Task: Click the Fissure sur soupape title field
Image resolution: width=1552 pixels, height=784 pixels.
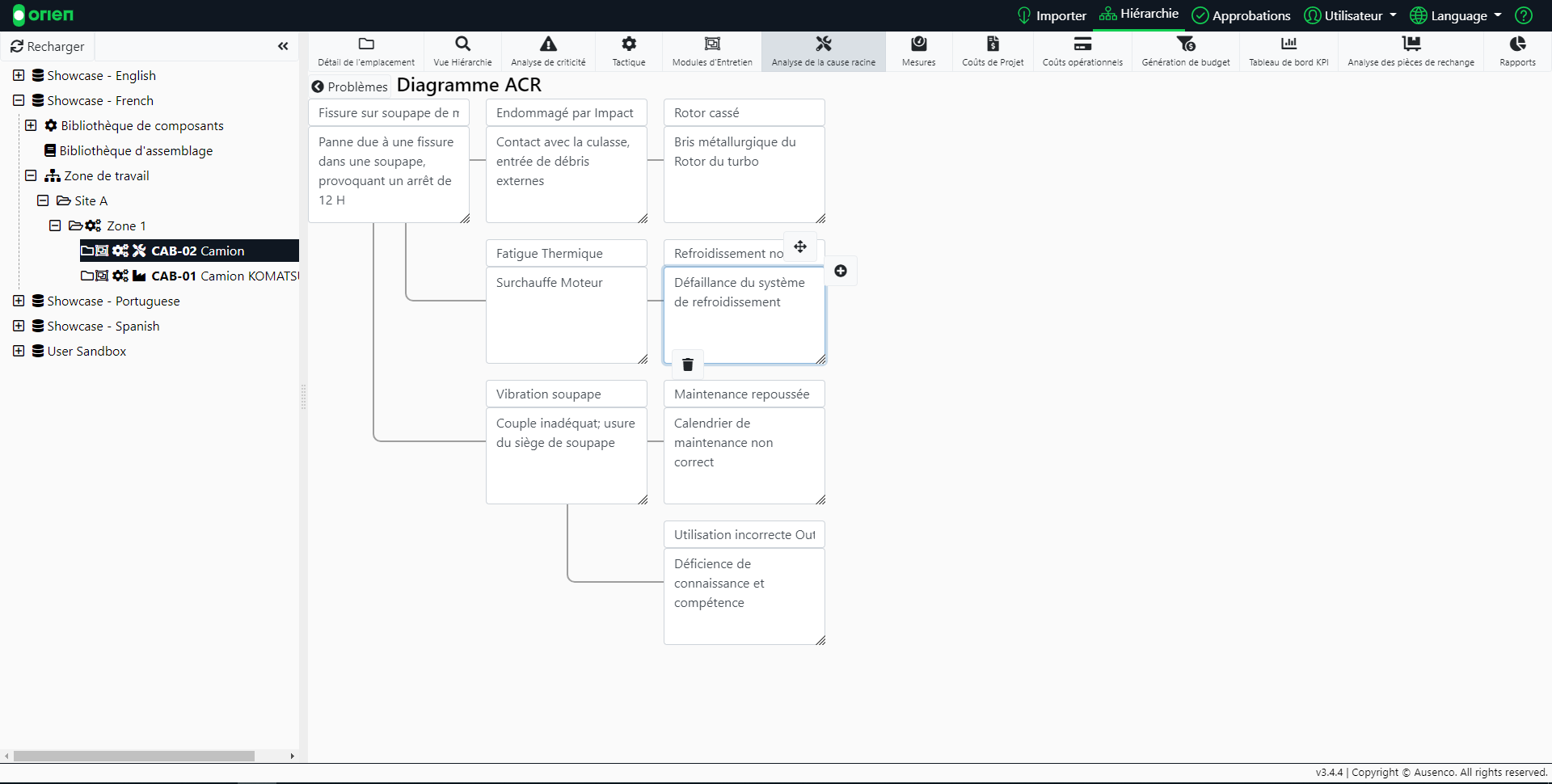Action: pos(389,112)
